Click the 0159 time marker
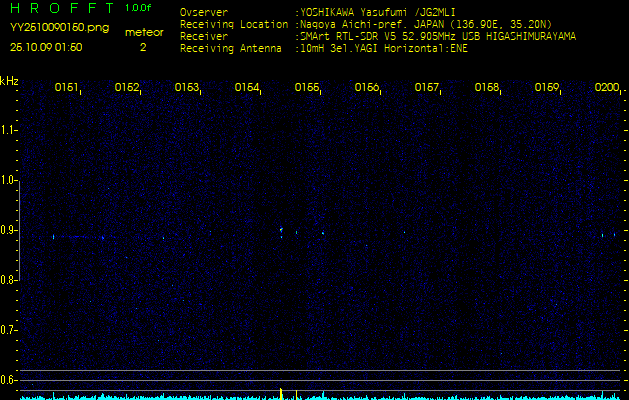This screenshot has height=400, width=629. pyautogui.click(x=547, y=87)
